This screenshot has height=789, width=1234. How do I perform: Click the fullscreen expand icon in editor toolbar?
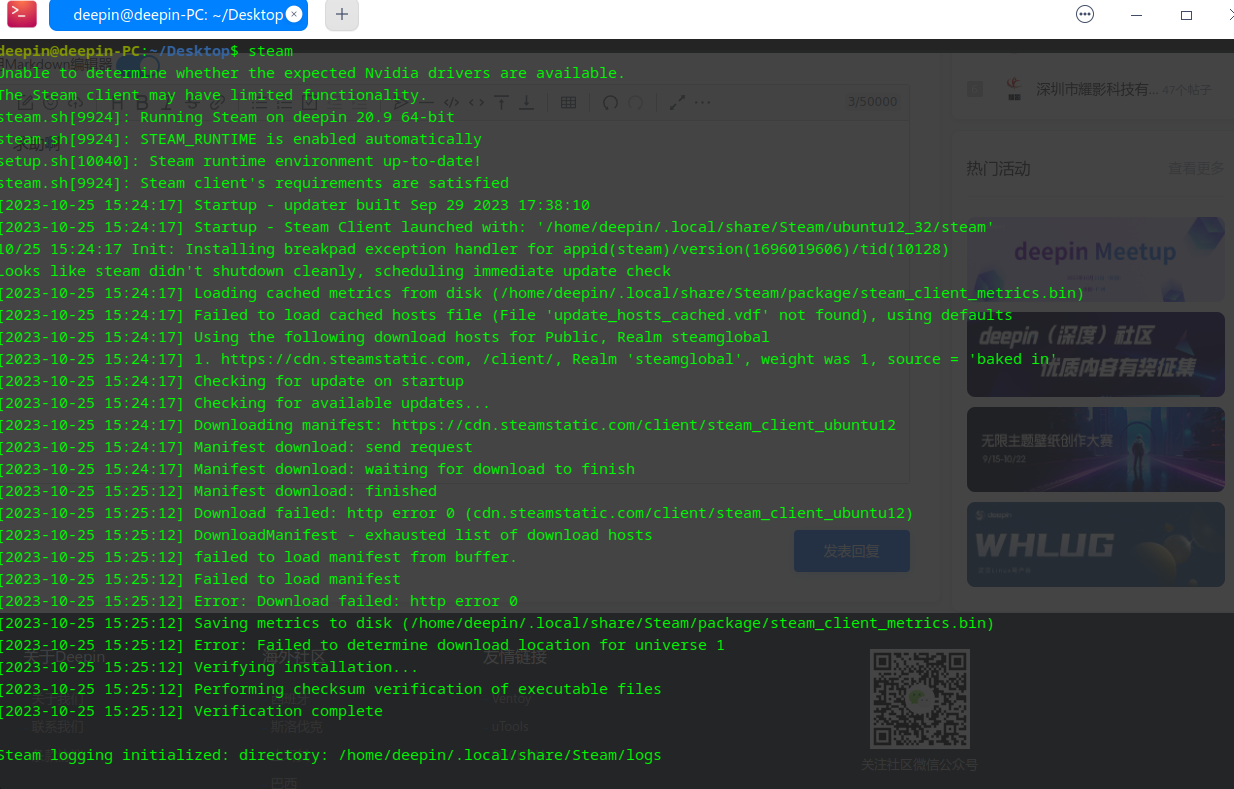[677, 102]
